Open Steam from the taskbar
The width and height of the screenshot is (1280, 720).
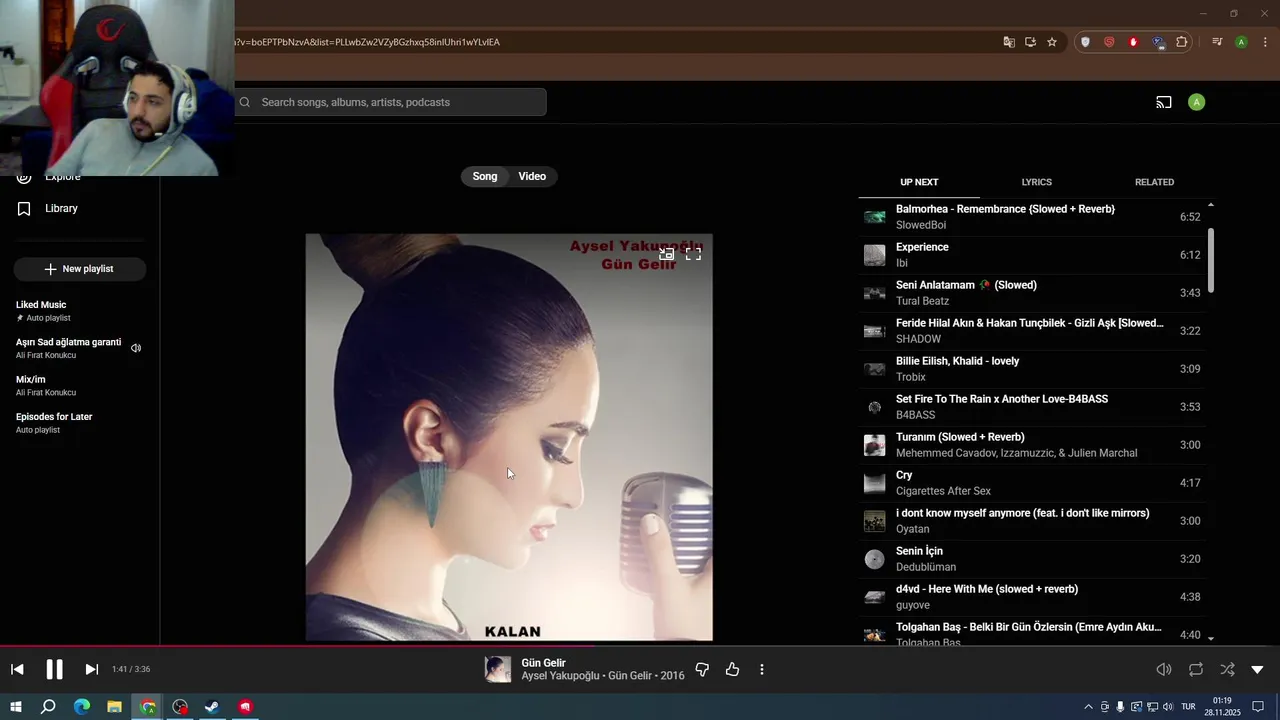coord(212,707)
